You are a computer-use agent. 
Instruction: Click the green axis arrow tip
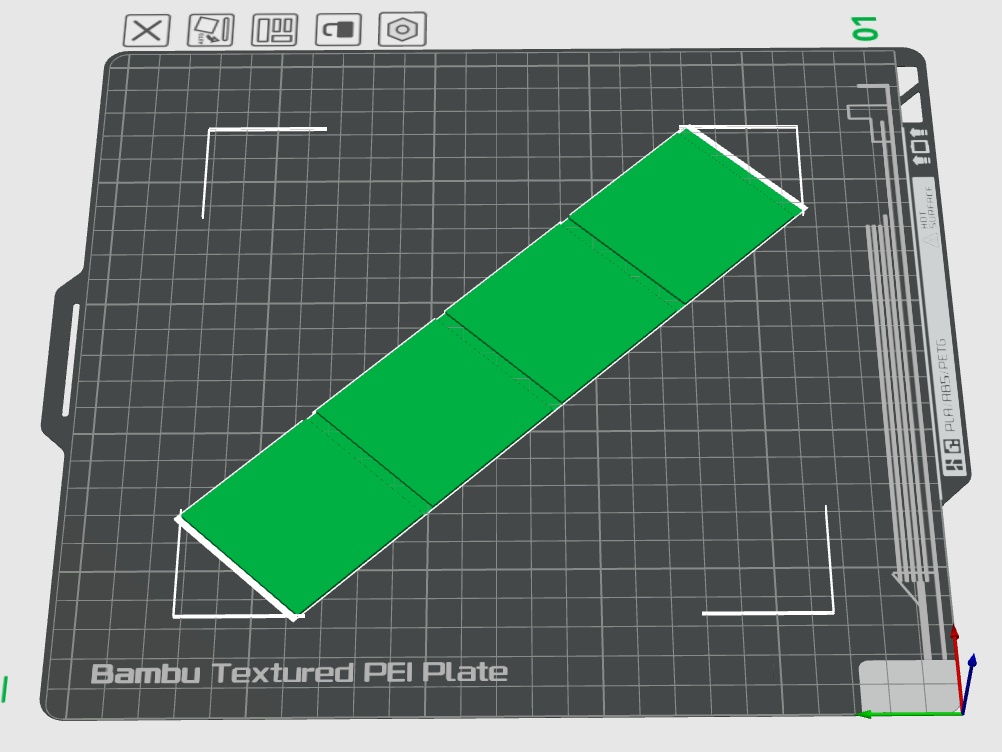(864, 714)
